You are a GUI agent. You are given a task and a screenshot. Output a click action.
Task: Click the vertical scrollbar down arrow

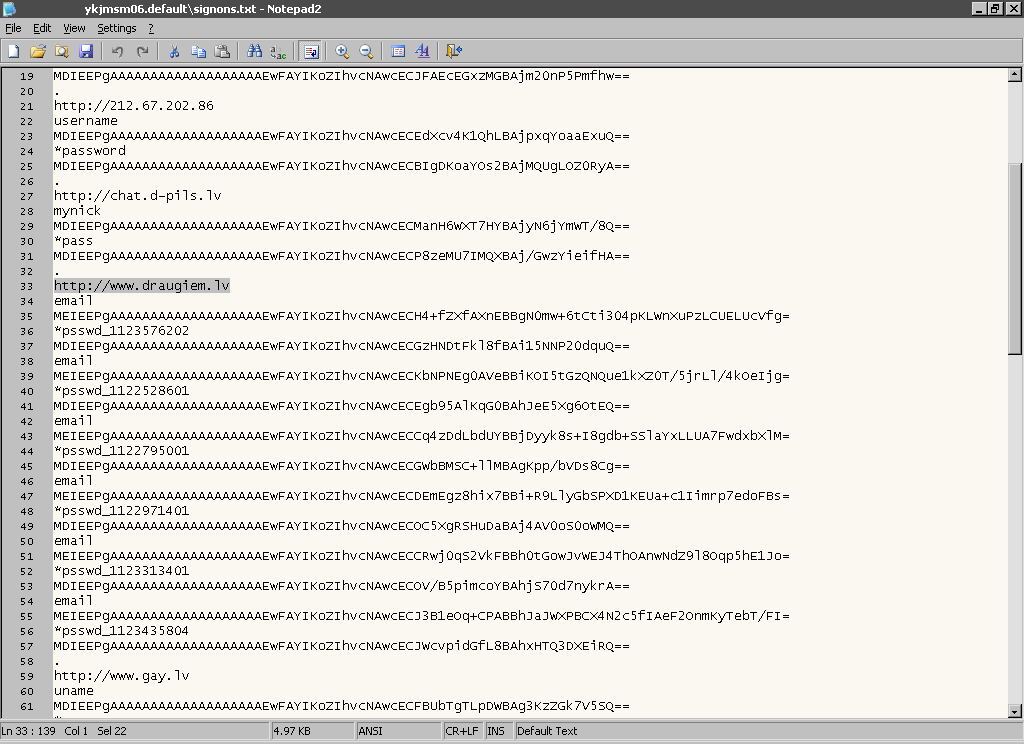1015,711
